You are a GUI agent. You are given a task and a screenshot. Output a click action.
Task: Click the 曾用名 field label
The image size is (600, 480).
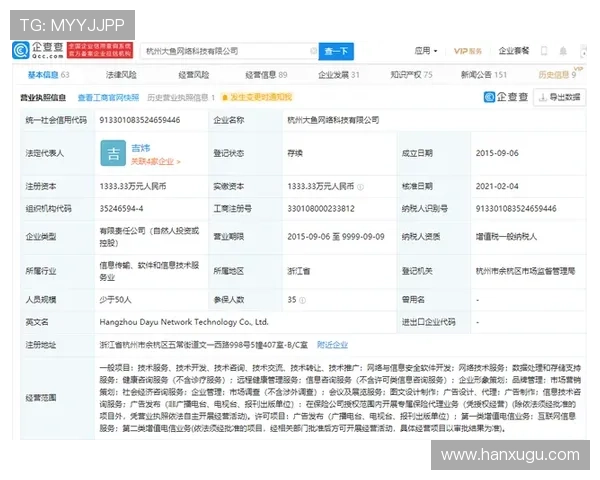point(413,300)
